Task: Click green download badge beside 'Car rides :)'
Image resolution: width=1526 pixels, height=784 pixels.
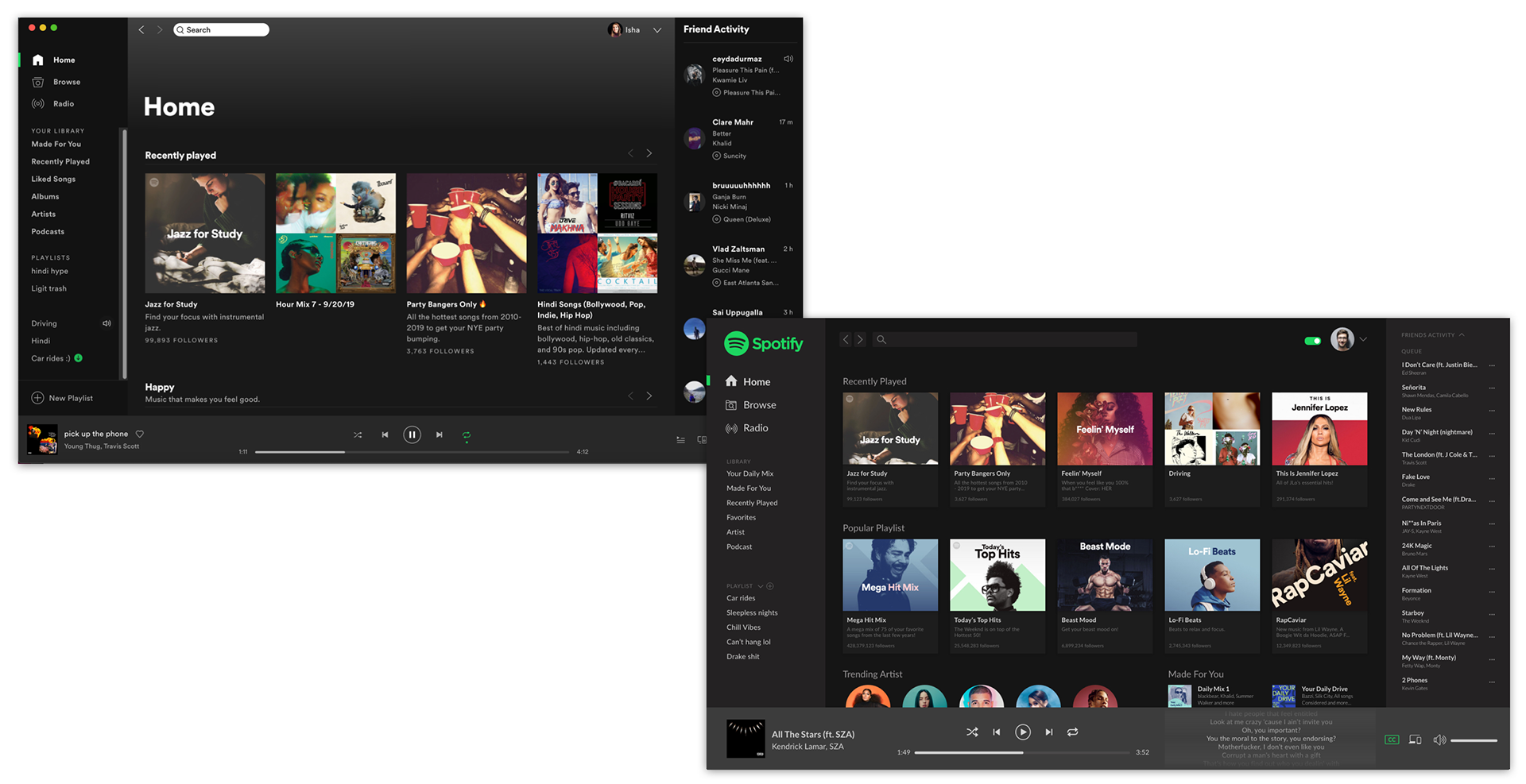Action: pyautogui.click(x=78, y=357)
